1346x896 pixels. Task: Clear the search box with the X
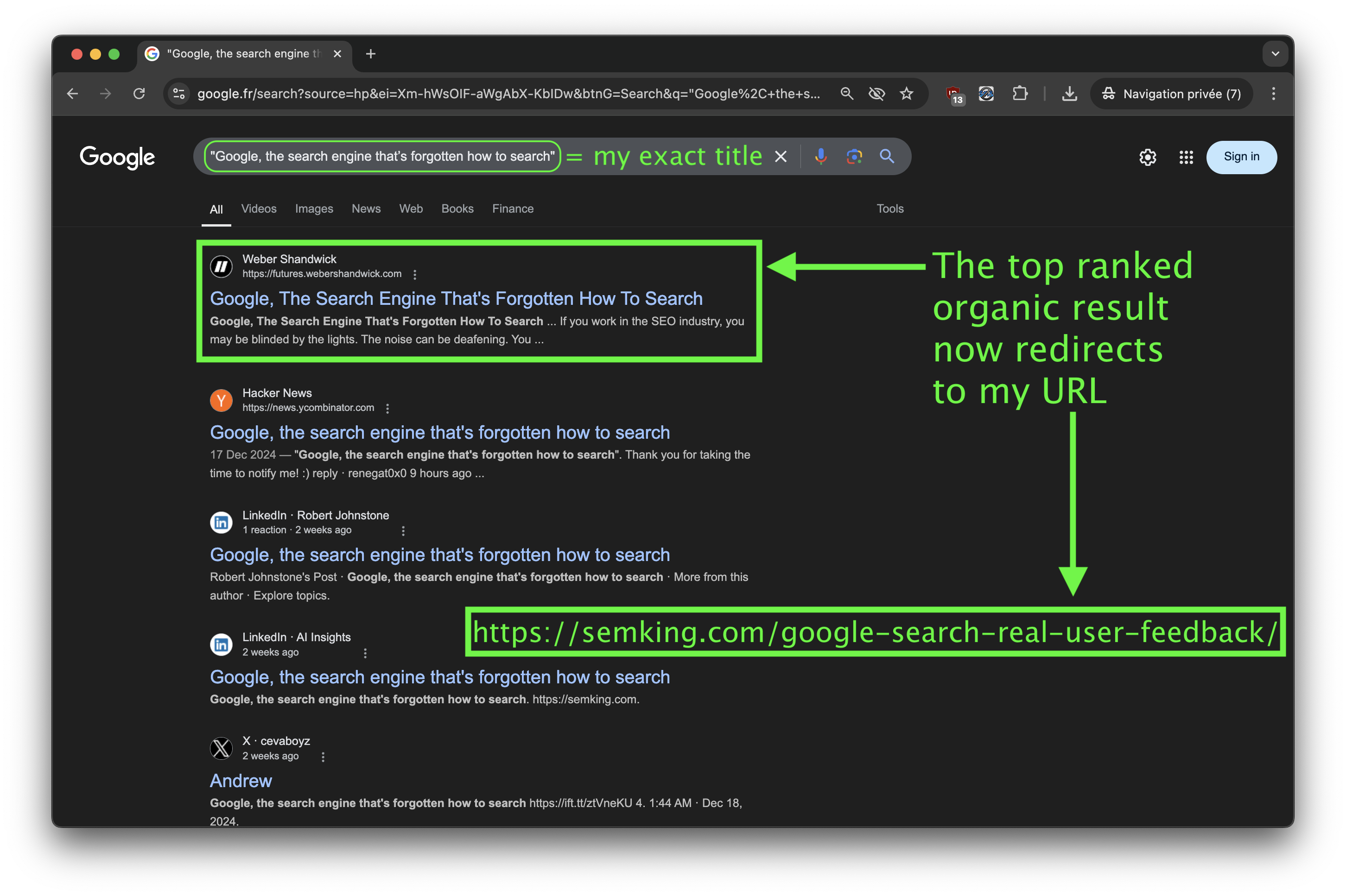(781, 157)
